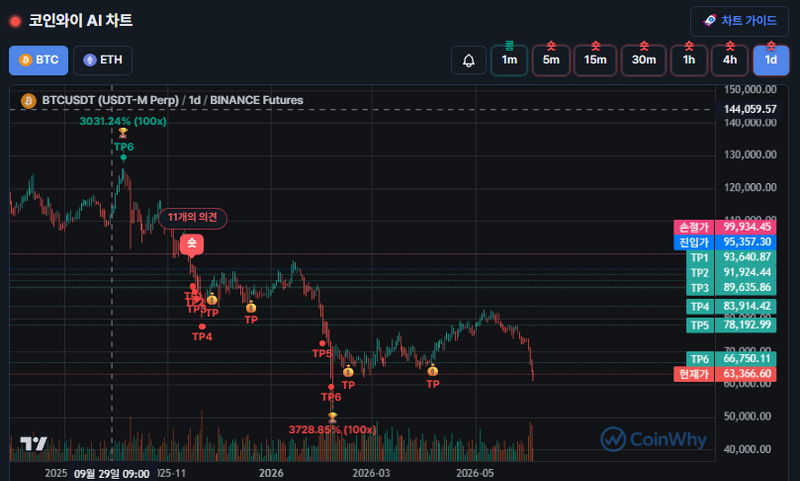800x481 pixels.
Task: Open the 11개의 의견 opinions bubble
Action: coord(193,218)
